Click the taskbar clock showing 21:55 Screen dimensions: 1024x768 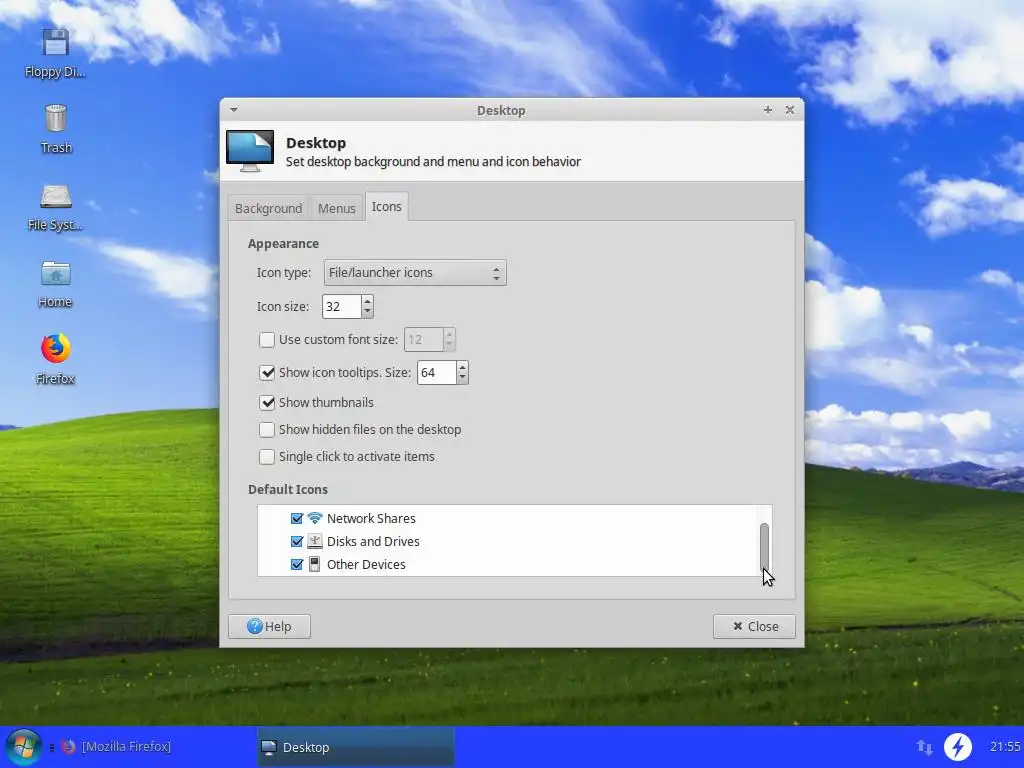point(1006,746)
